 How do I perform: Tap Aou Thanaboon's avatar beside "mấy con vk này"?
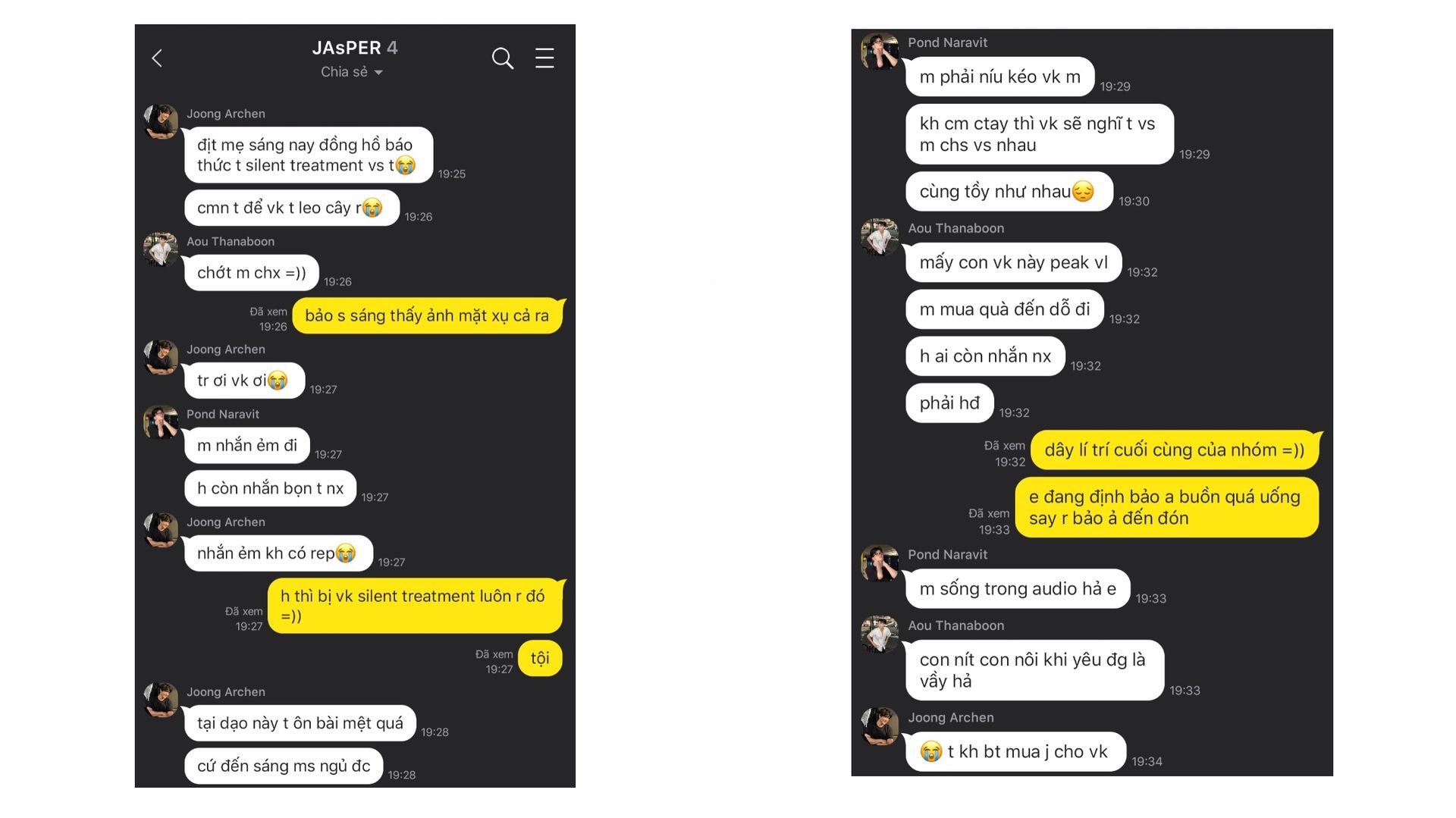pos(880,237)
